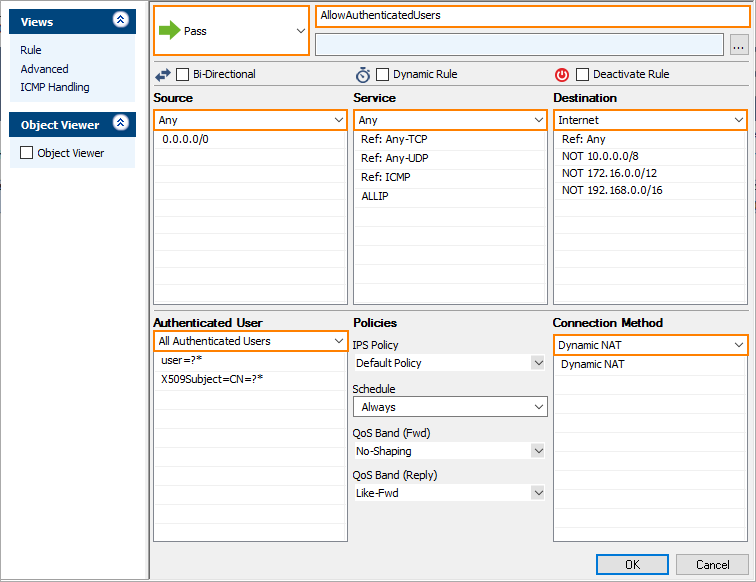Open the Source dropdown showing Any
Viewport: 756px width, 582px height.
pos(250,120)
